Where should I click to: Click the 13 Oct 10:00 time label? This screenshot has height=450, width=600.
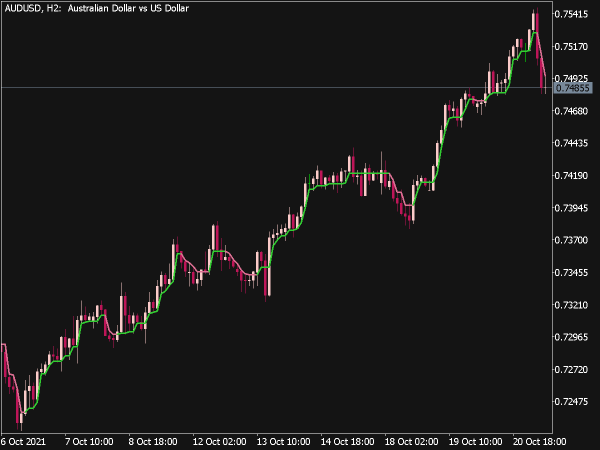tap(283, 441)
